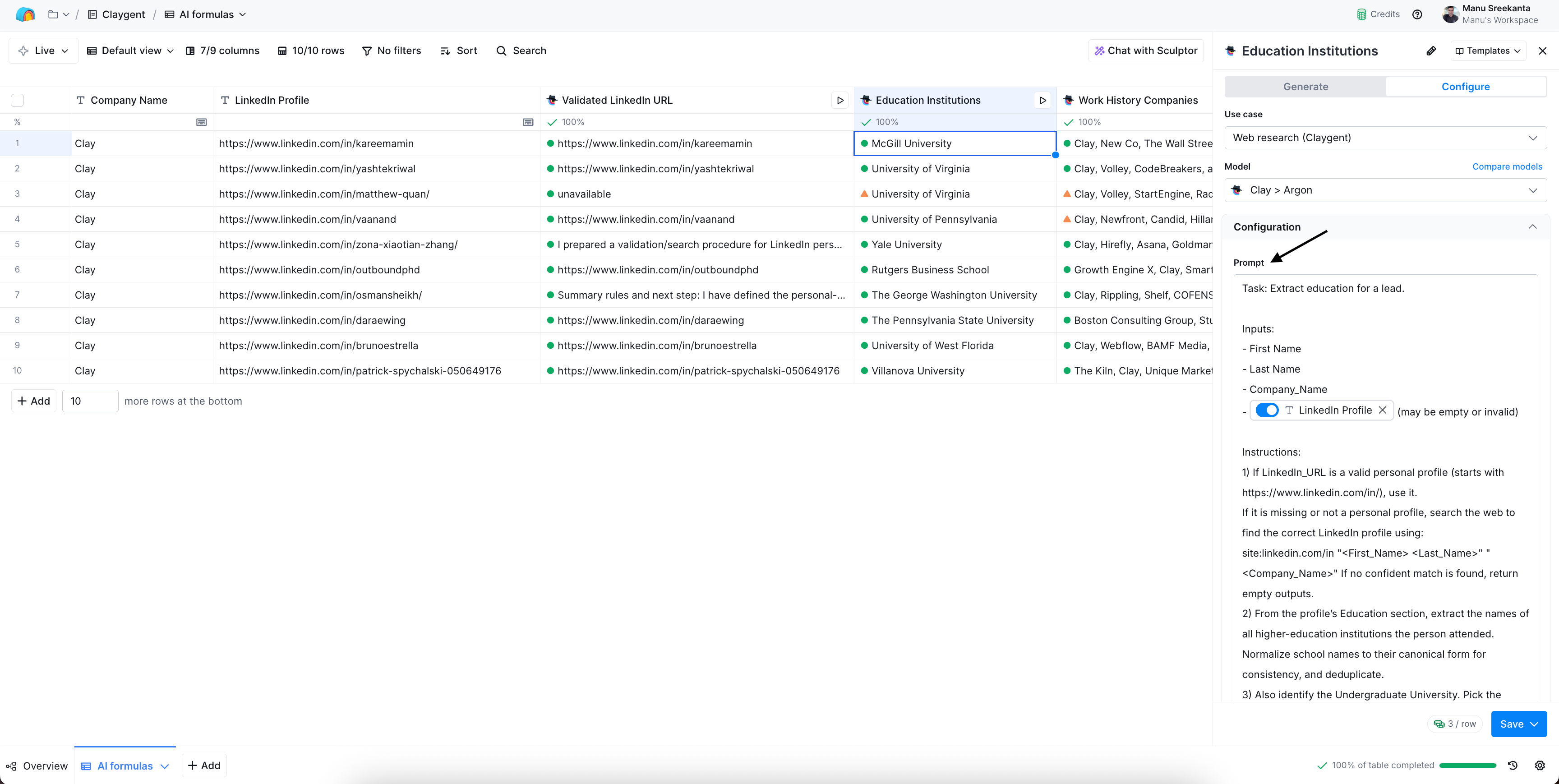Screen dimensions: 1559x784
Task: Click the Save button
Action: click(x=1511, y=724)
